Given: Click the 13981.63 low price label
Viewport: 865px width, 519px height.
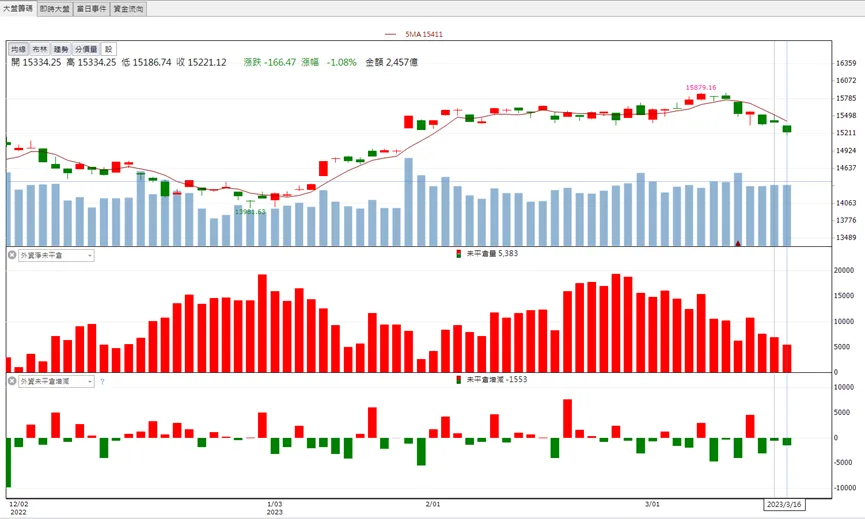Looking at the screenshot, I should coord(250,212).
